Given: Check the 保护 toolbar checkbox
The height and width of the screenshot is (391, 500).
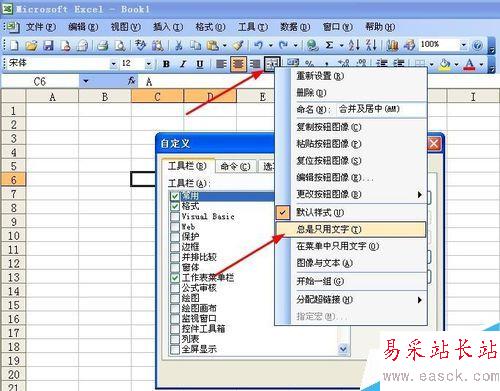Looking at the screenshot, I should click(175, 237).
